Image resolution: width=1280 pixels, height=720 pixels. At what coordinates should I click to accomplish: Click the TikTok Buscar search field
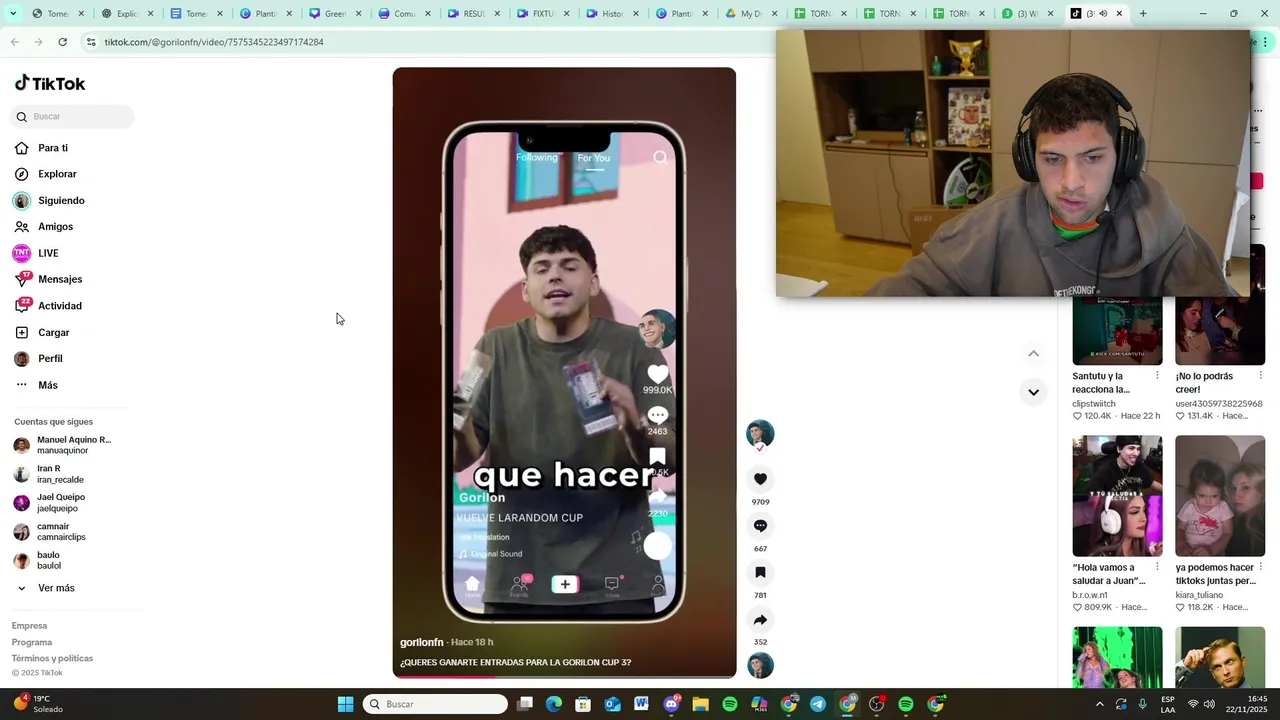point(72,116)
